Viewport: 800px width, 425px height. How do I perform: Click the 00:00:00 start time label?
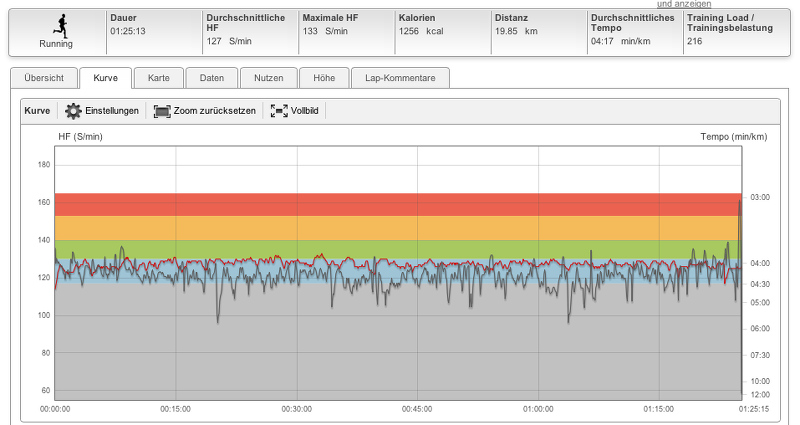pos(55,409)
